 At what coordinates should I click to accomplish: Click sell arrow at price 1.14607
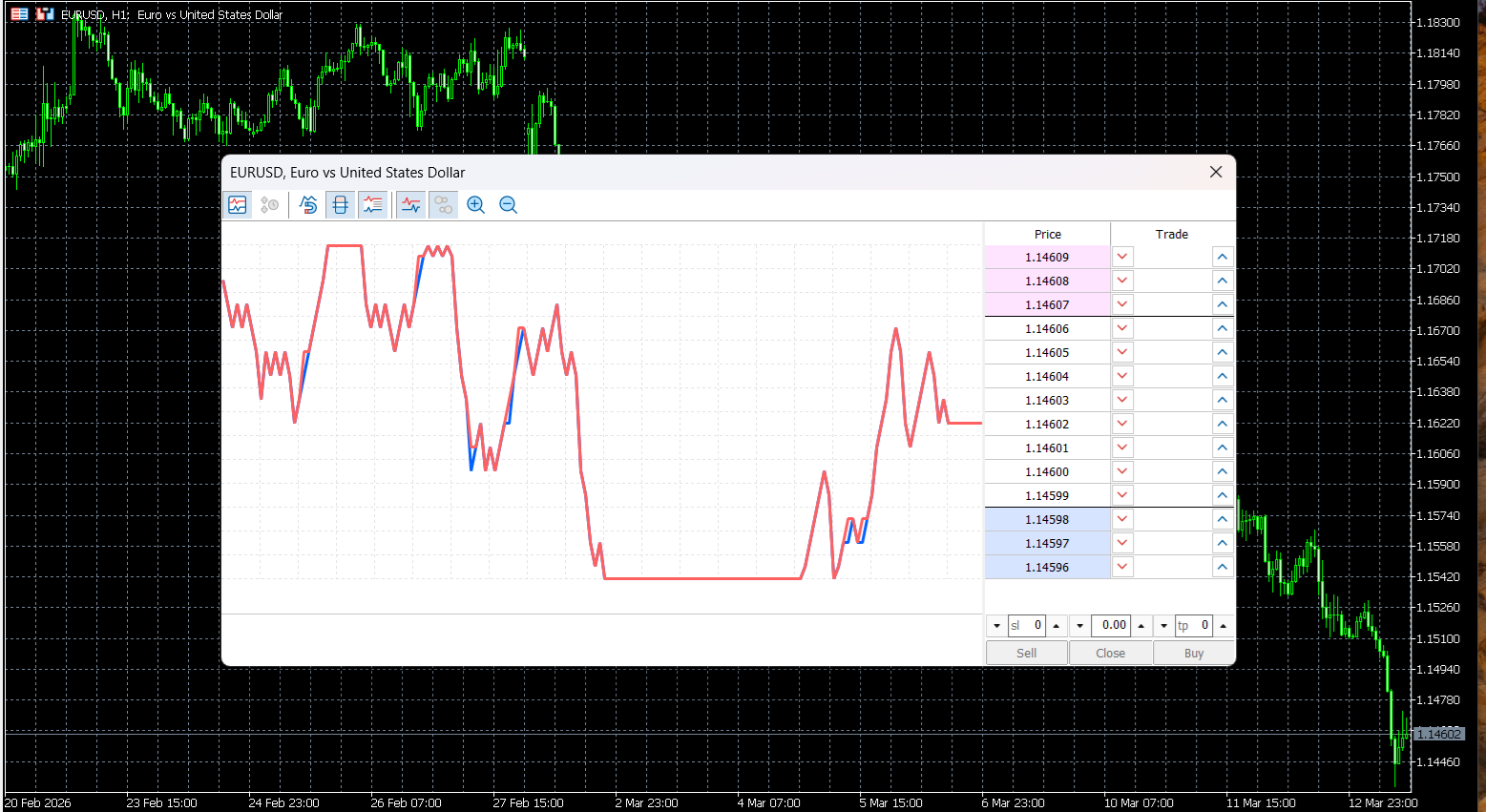pos(1122,304)
